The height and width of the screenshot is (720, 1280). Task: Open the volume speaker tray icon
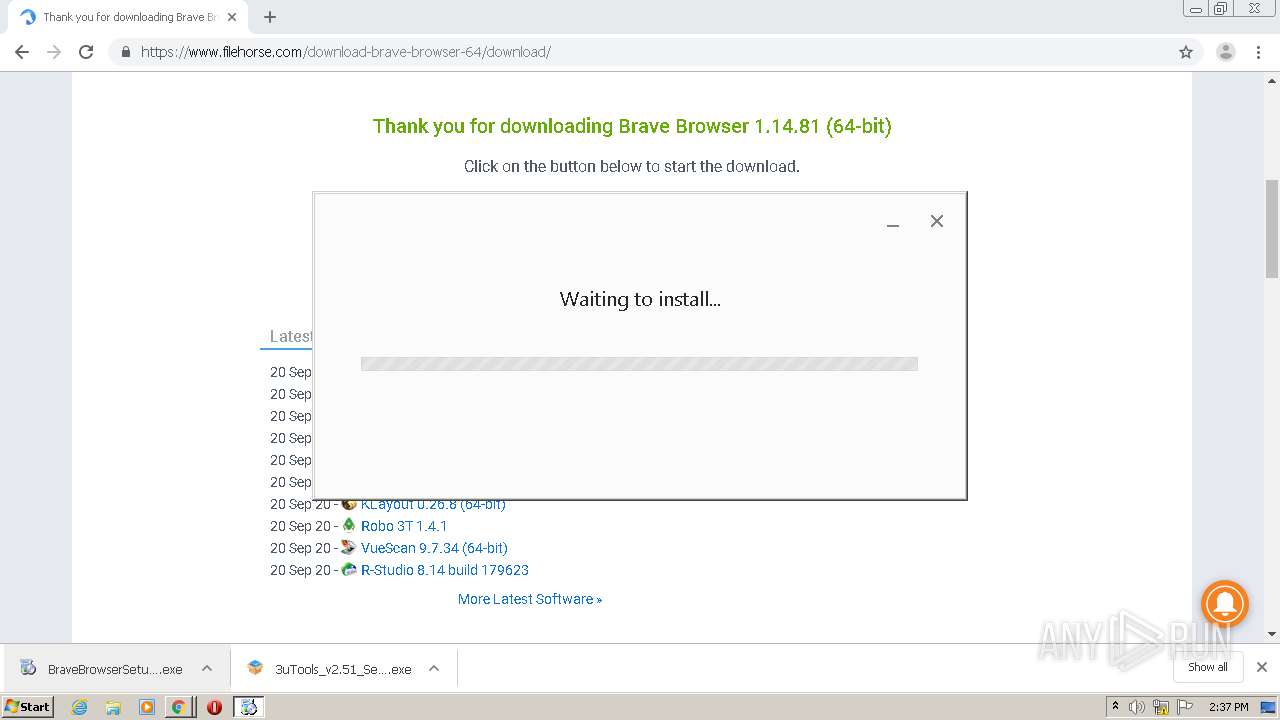pos(1137,707)
